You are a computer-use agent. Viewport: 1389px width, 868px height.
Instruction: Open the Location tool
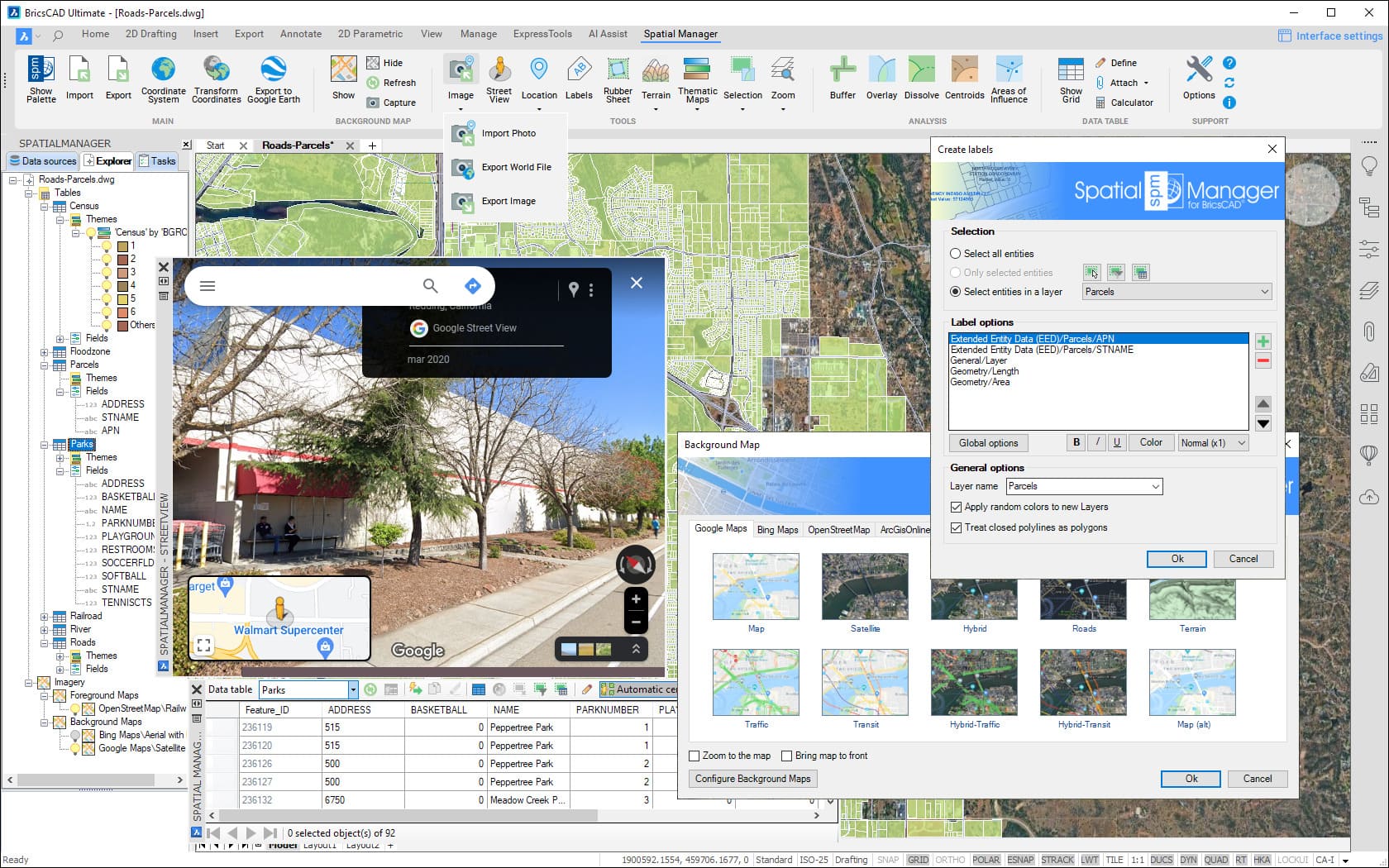point(539,83)
